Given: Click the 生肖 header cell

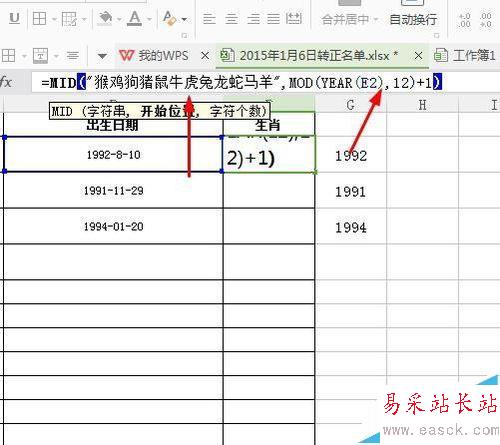Looking at the screenshot, I should click(269, 125).
